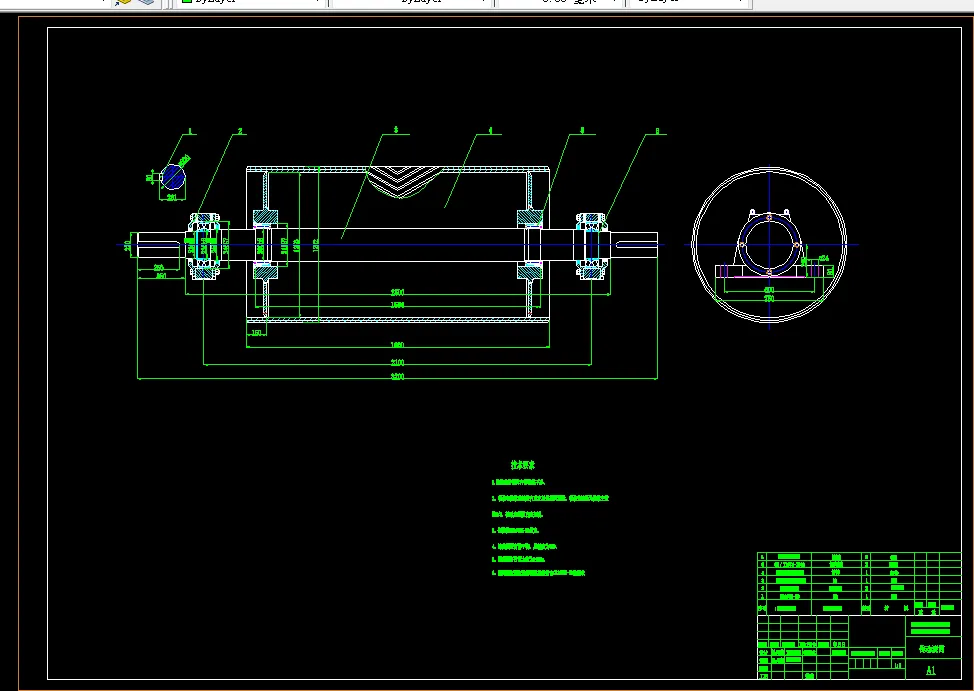Select the blue hatched shaft cross-section circle
The width and height of the screenshot is (974, 691).
pos(173,177)
